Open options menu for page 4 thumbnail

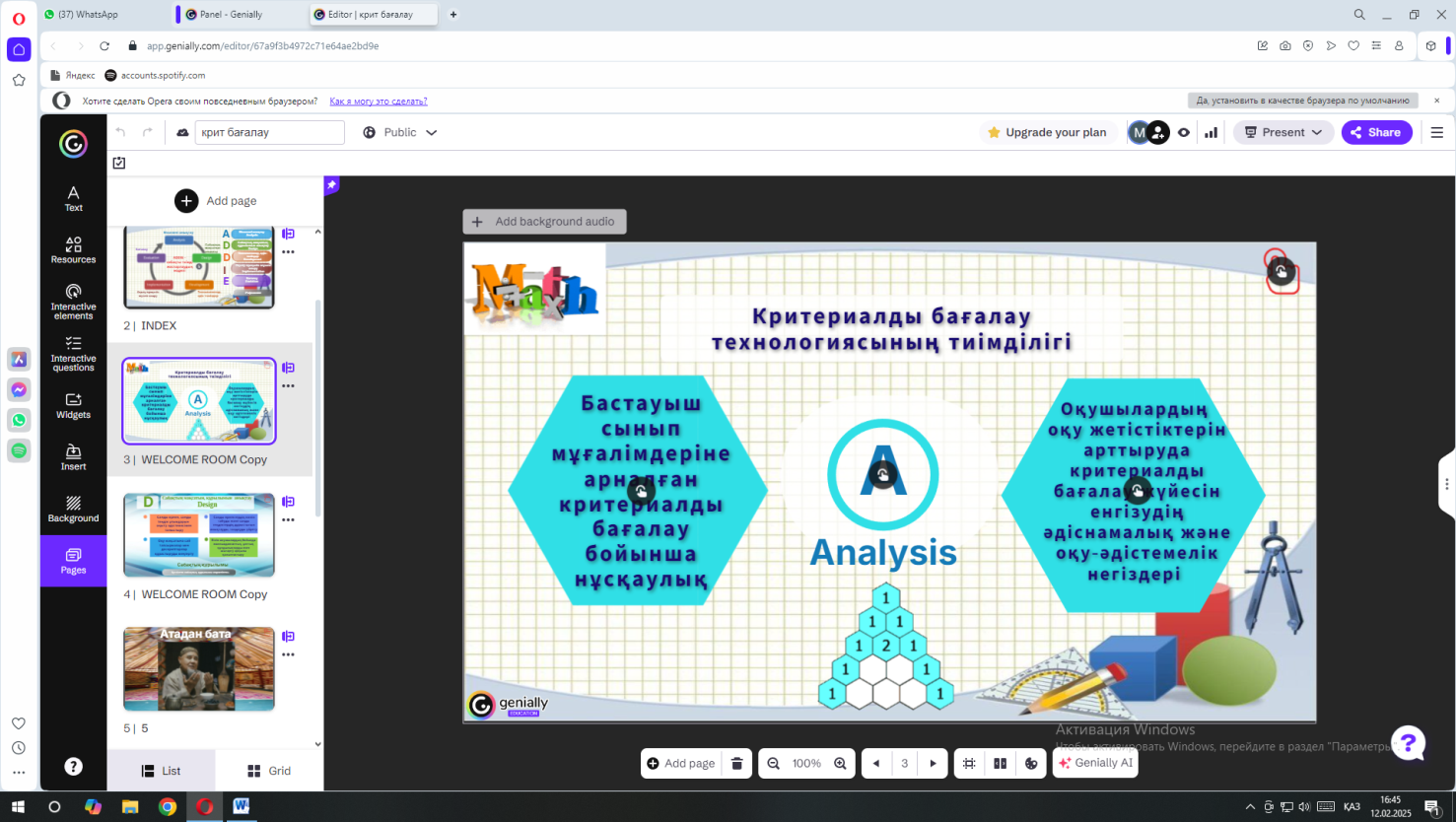[x=288, y=520]
